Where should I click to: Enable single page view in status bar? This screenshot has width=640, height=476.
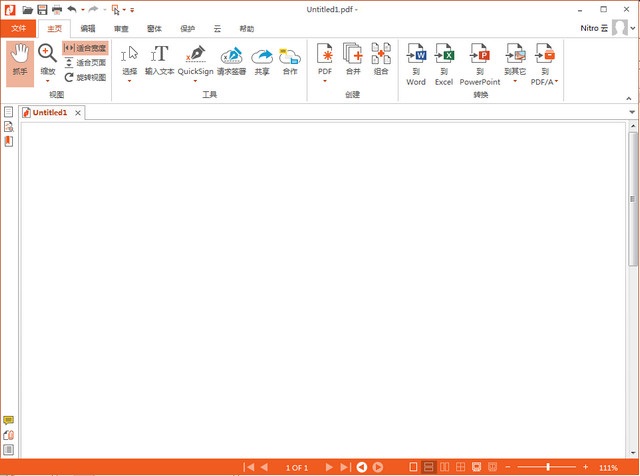(413, 467)
